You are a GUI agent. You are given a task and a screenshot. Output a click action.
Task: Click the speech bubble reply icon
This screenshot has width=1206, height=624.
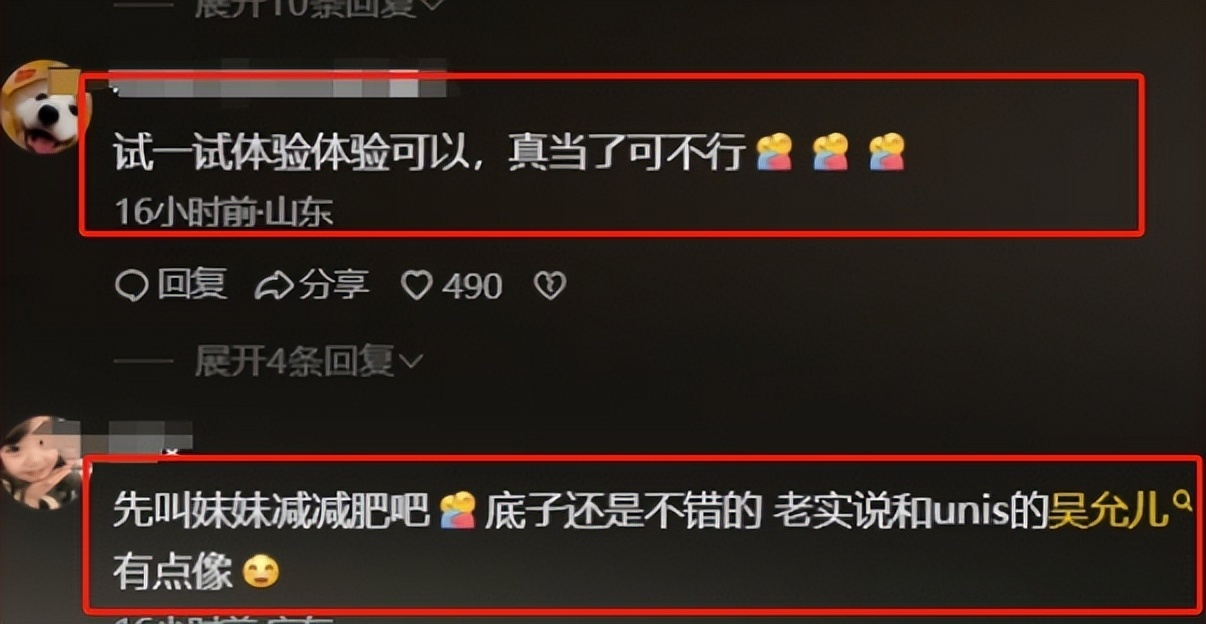(x=130, y=287)
